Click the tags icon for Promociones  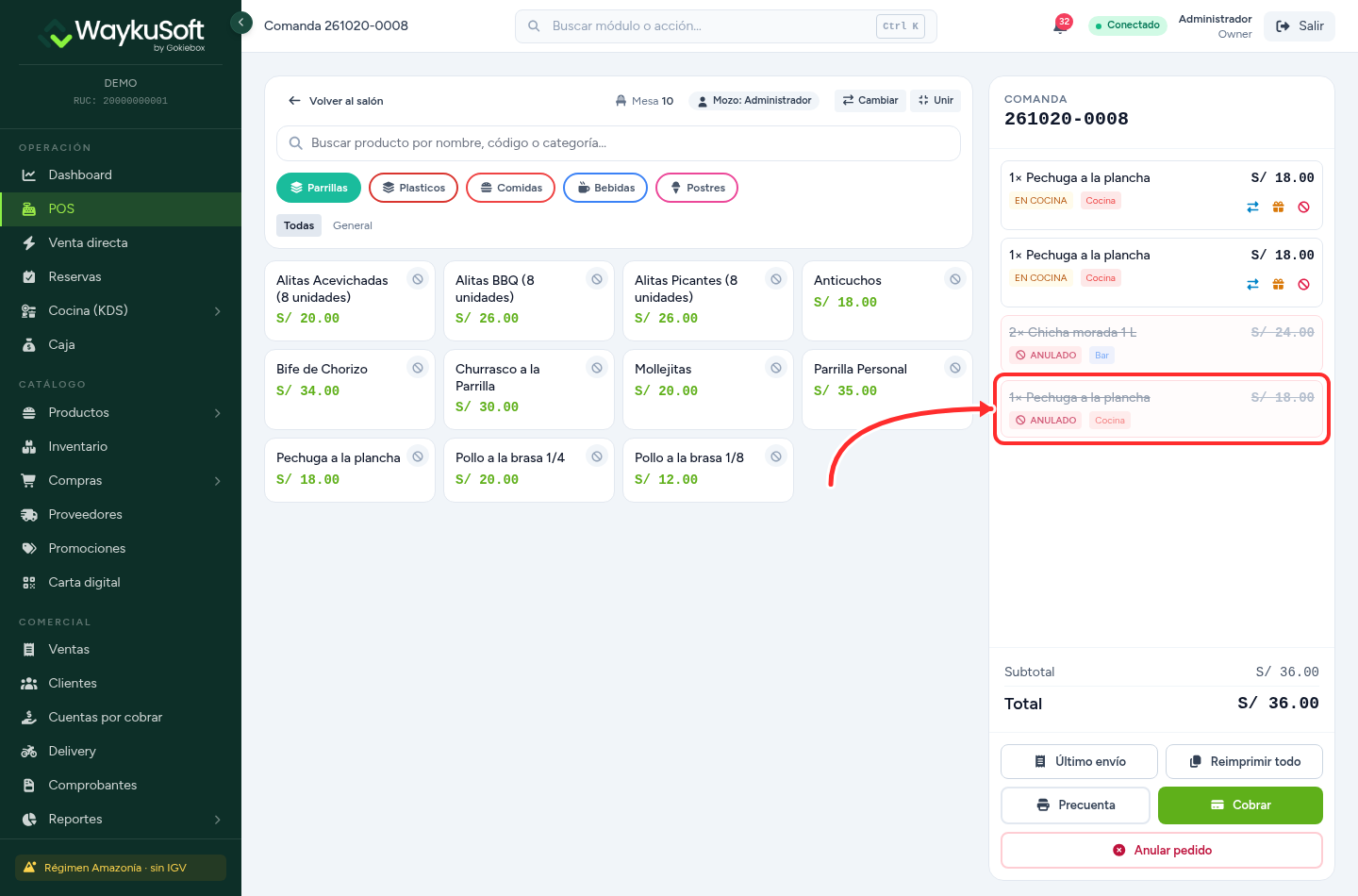(29, 548)
